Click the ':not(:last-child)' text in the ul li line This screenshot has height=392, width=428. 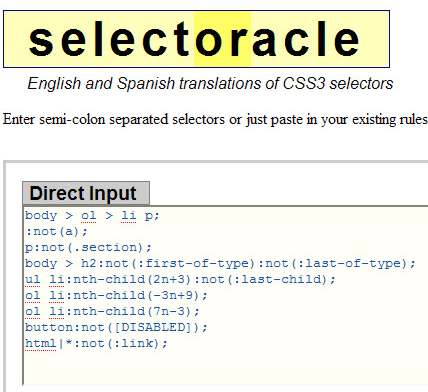coord(262,279)
